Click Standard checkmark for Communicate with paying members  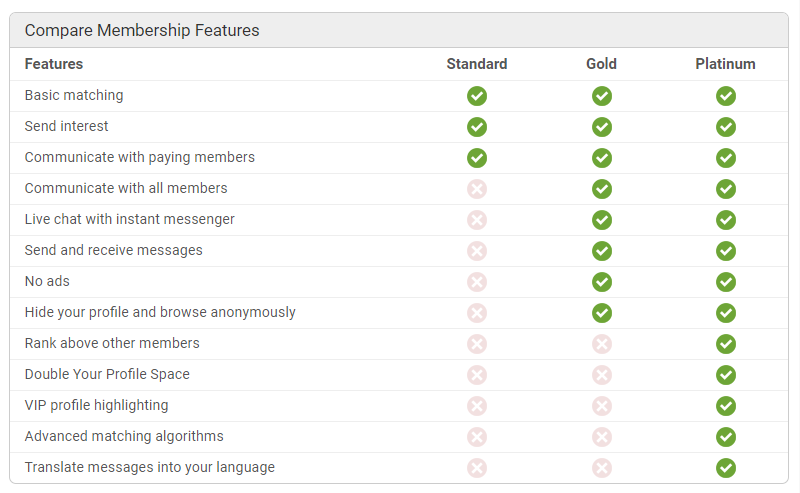[x=477, y=158]
